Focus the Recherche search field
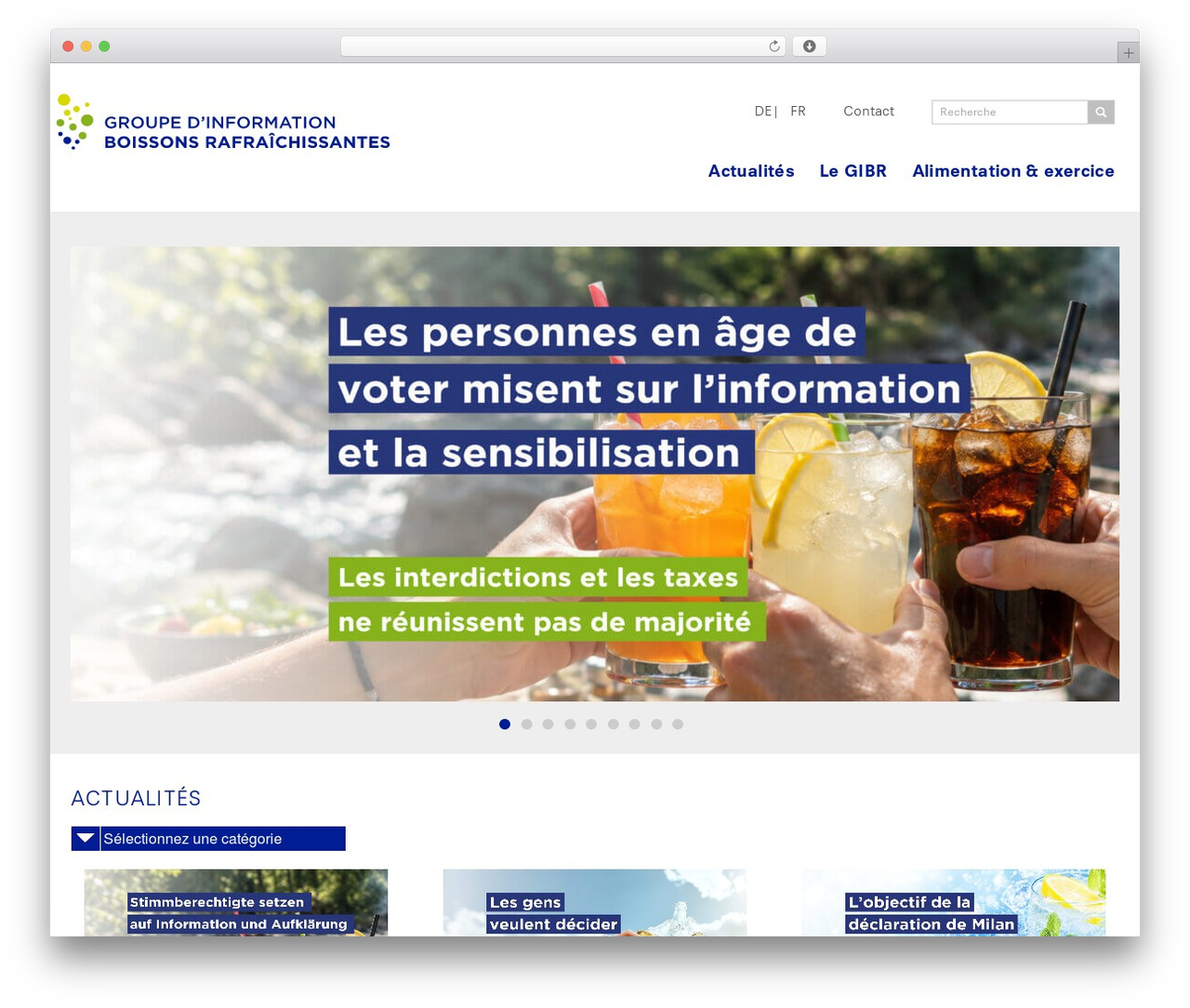 (1010, 112)
